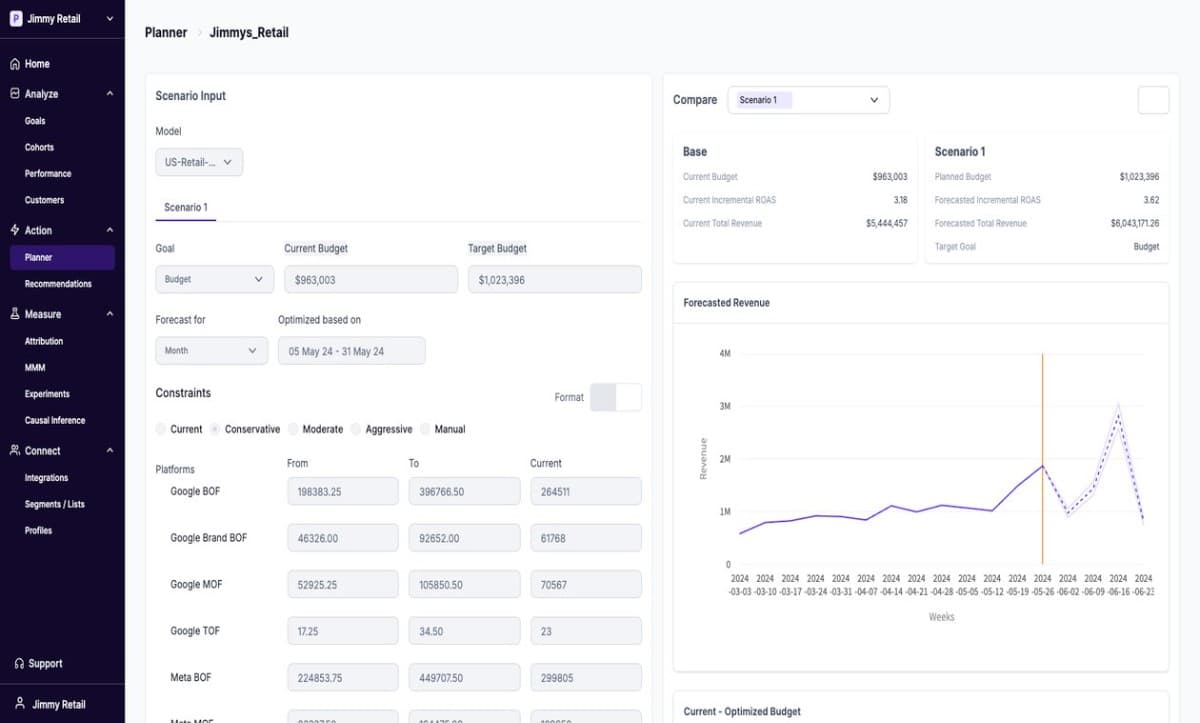Click the Analyze section icon
The image size is (1200, 723).
click(x=15, y=94)
